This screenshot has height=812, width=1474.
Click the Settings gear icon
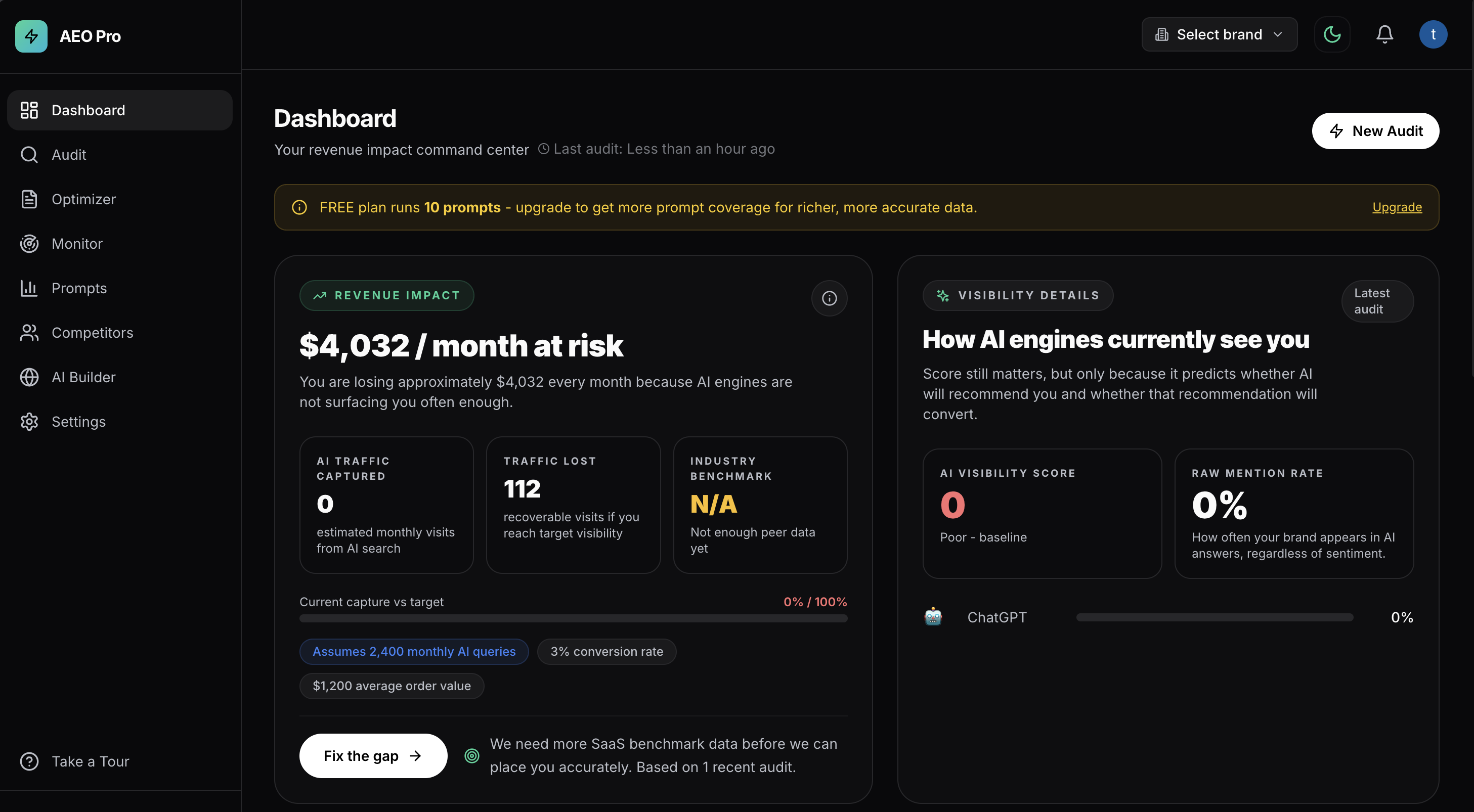(29, 422)
